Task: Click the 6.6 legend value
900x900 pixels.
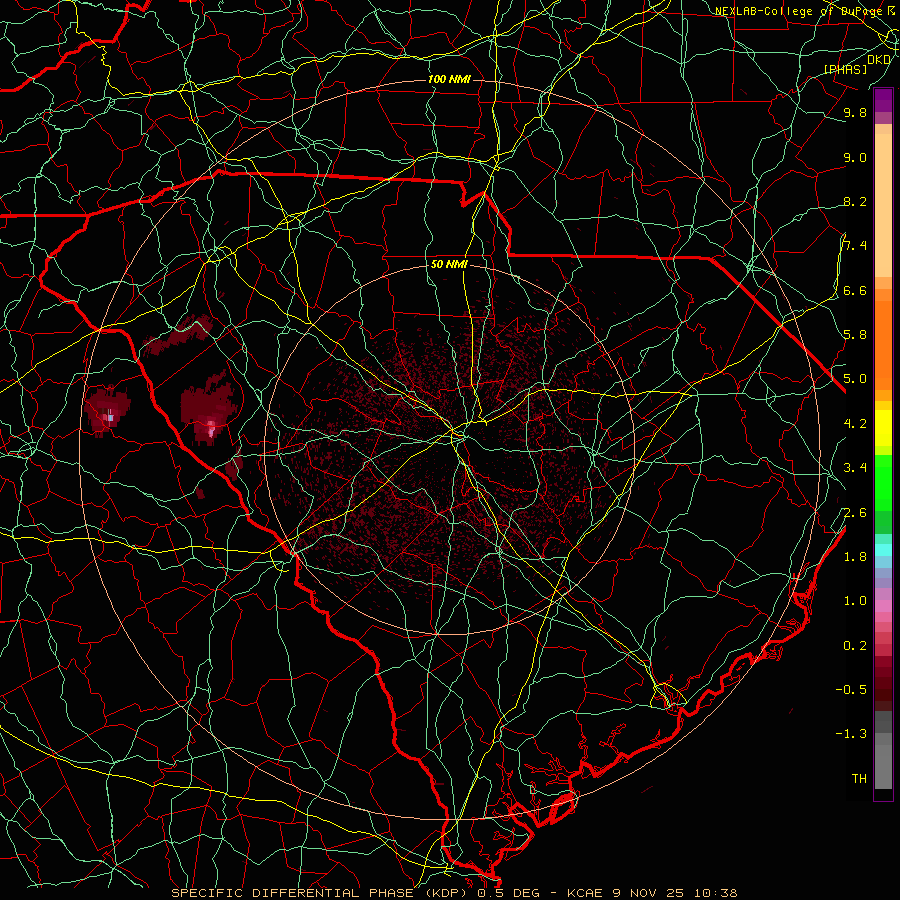Action: point(855,290)
